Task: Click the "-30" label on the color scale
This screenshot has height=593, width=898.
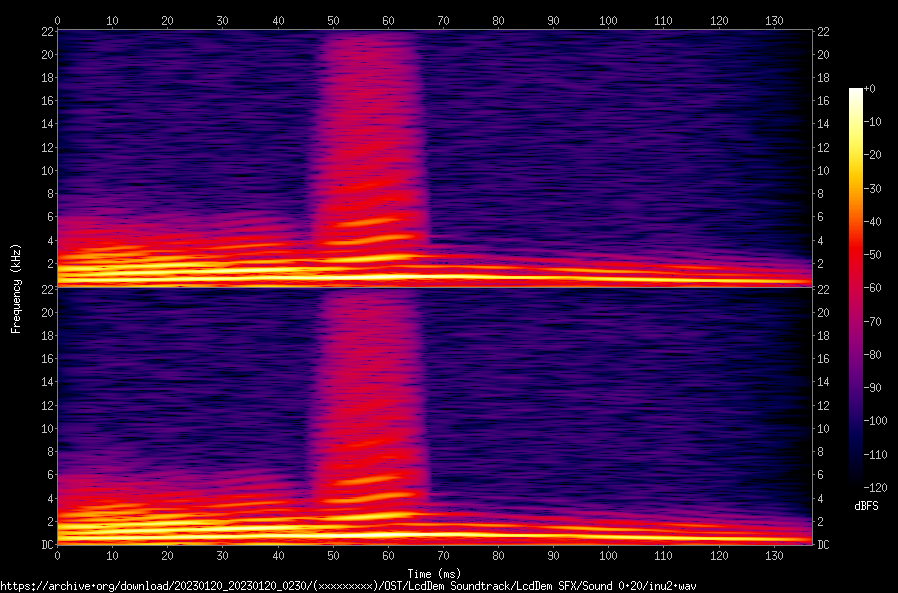Action: [x=871, y=188]
